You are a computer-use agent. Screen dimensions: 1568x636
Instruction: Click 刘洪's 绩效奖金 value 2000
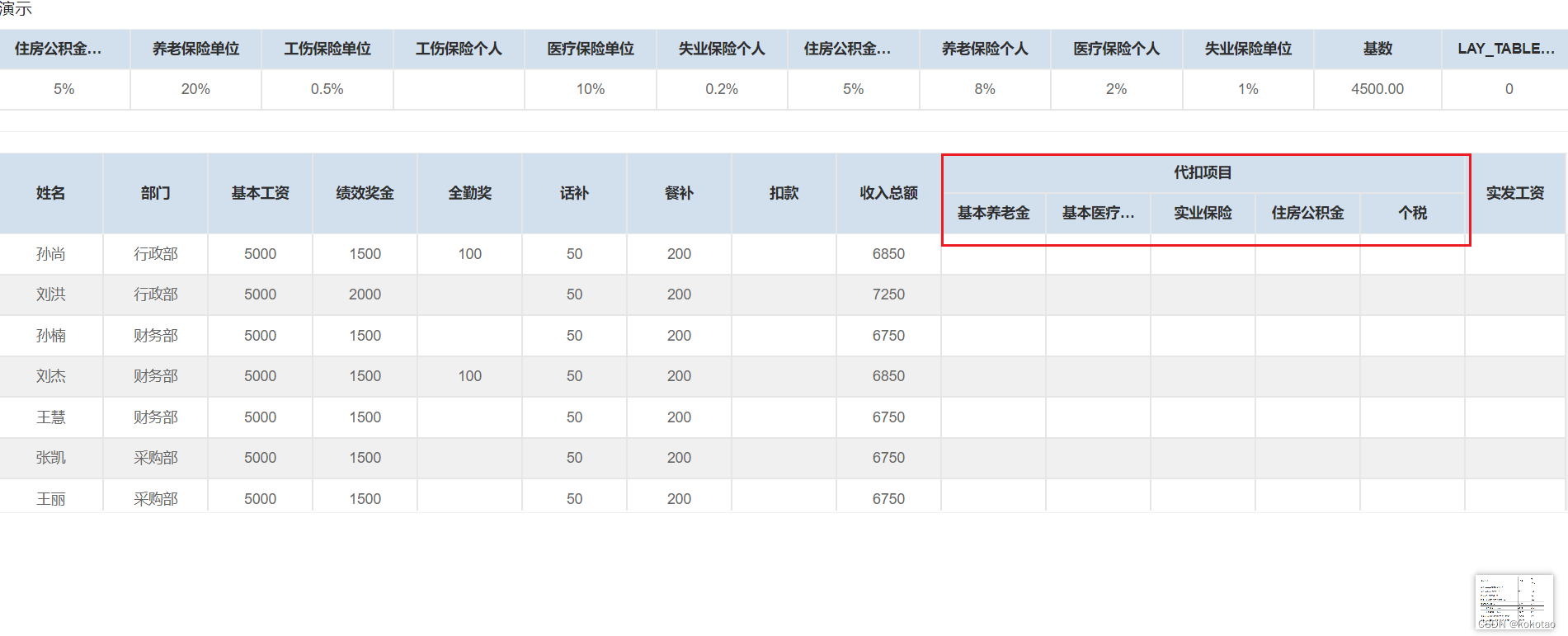pos(365,294)
